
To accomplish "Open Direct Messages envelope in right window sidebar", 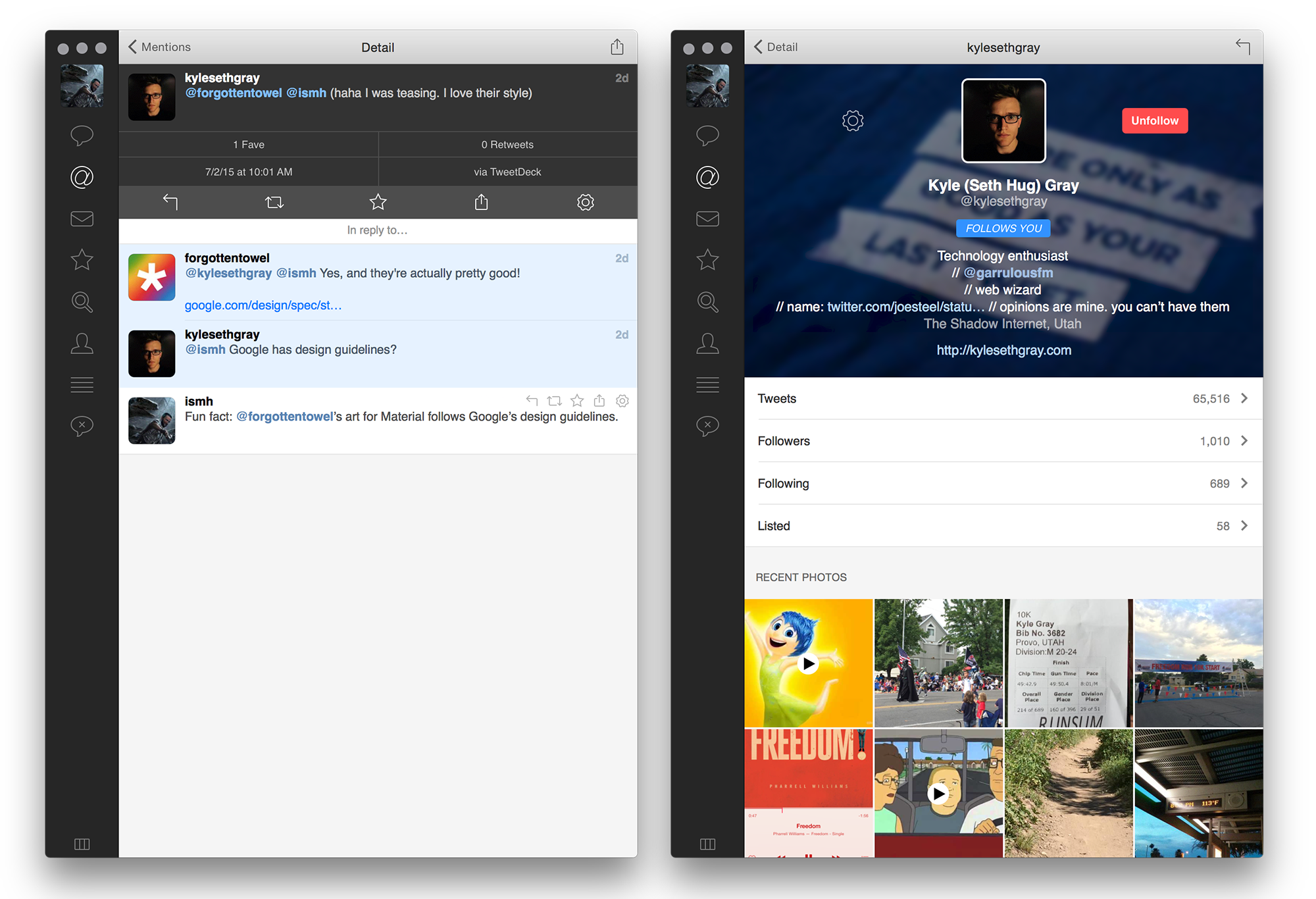I will coord(707,218).
